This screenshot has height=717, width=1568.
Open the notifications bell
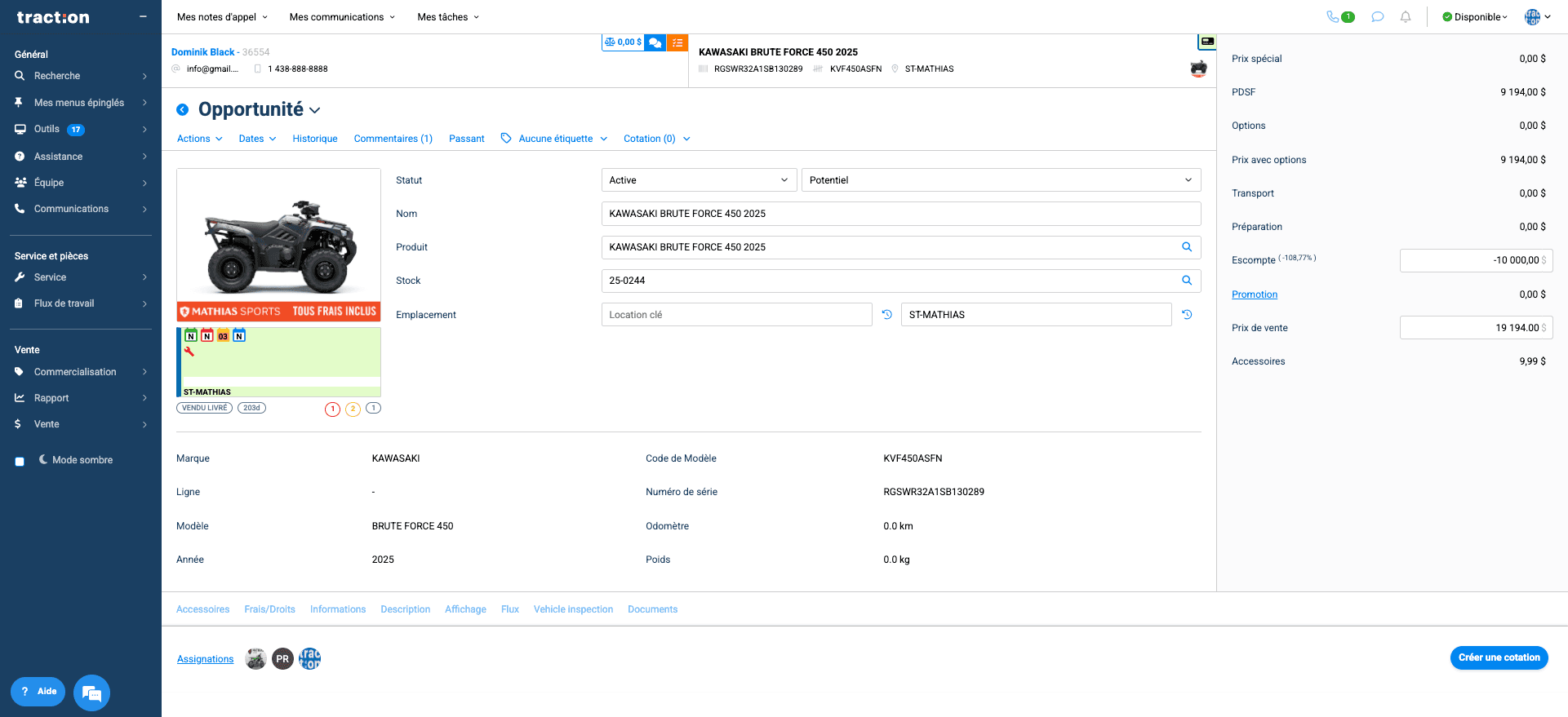[1406, 16]
